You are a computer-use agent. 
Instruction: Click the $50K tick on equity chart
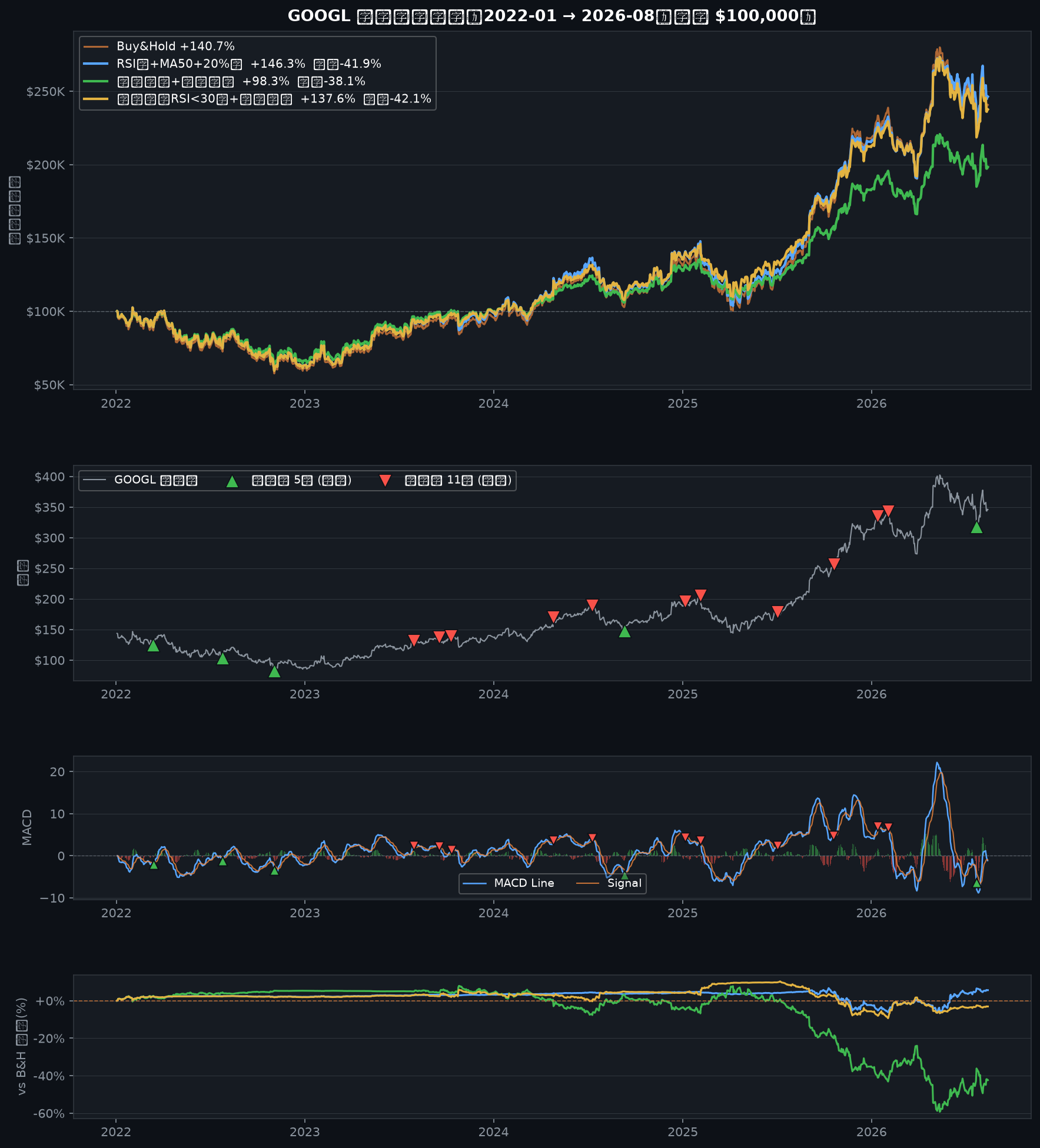click(x=49, y=385)
